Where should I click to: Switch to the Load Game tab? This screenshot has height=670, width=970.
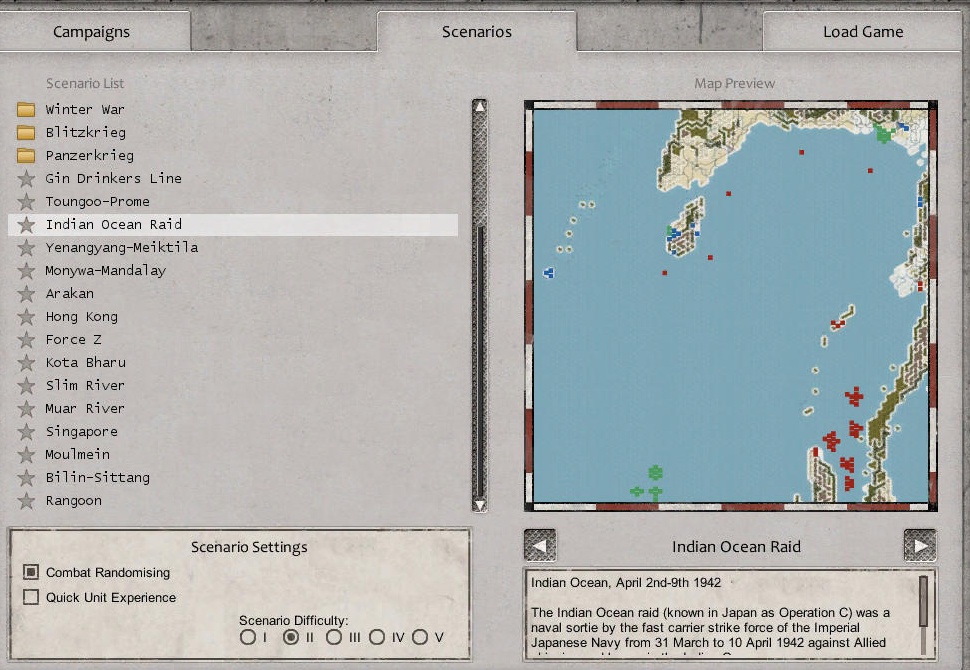tap(862, 32)
